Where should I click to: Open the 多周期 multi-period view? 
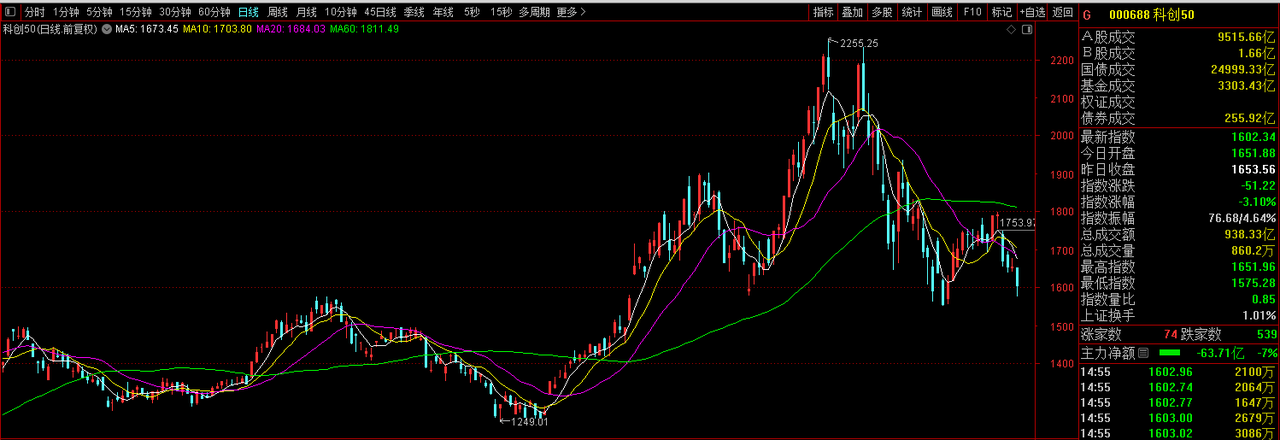[x=535, y=12]
